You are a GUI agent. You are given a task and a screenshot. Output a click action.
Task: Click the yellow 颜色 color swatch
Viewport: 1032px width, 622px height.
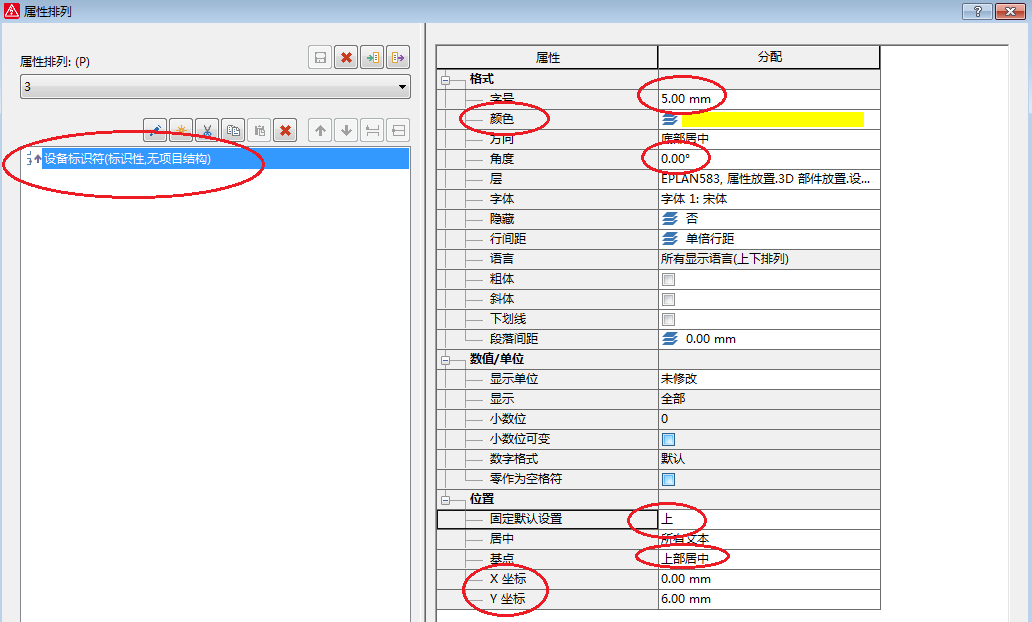pos(772,119)
